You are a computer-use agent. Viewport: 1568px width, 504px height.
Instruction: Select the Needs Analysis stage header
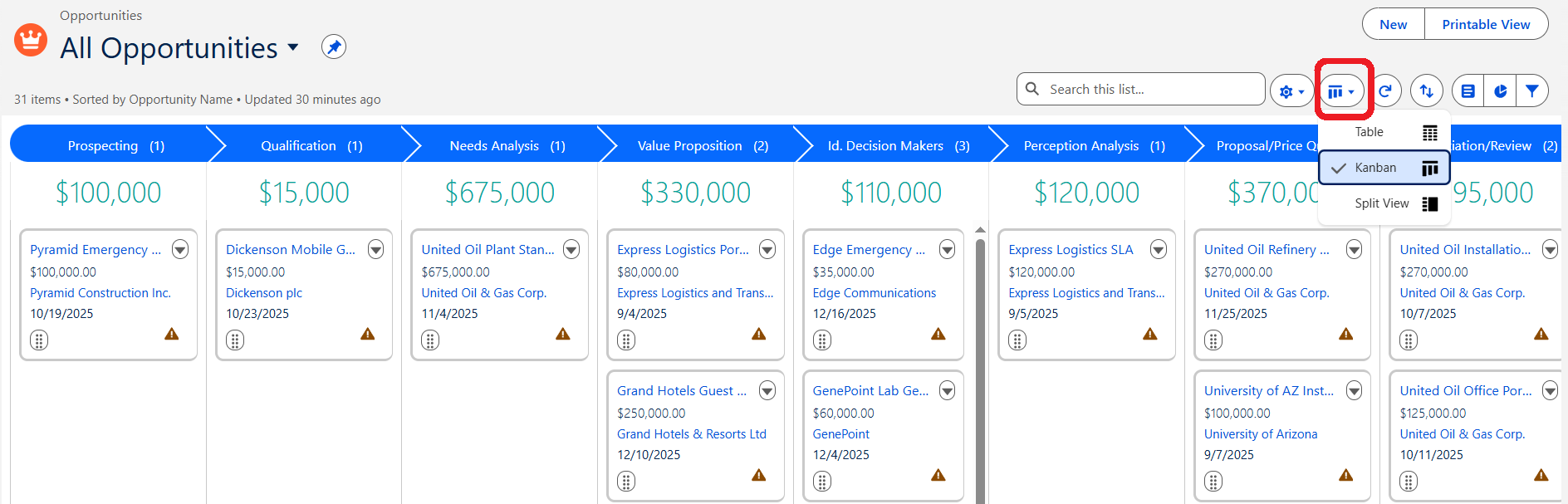tap(507, 145)
